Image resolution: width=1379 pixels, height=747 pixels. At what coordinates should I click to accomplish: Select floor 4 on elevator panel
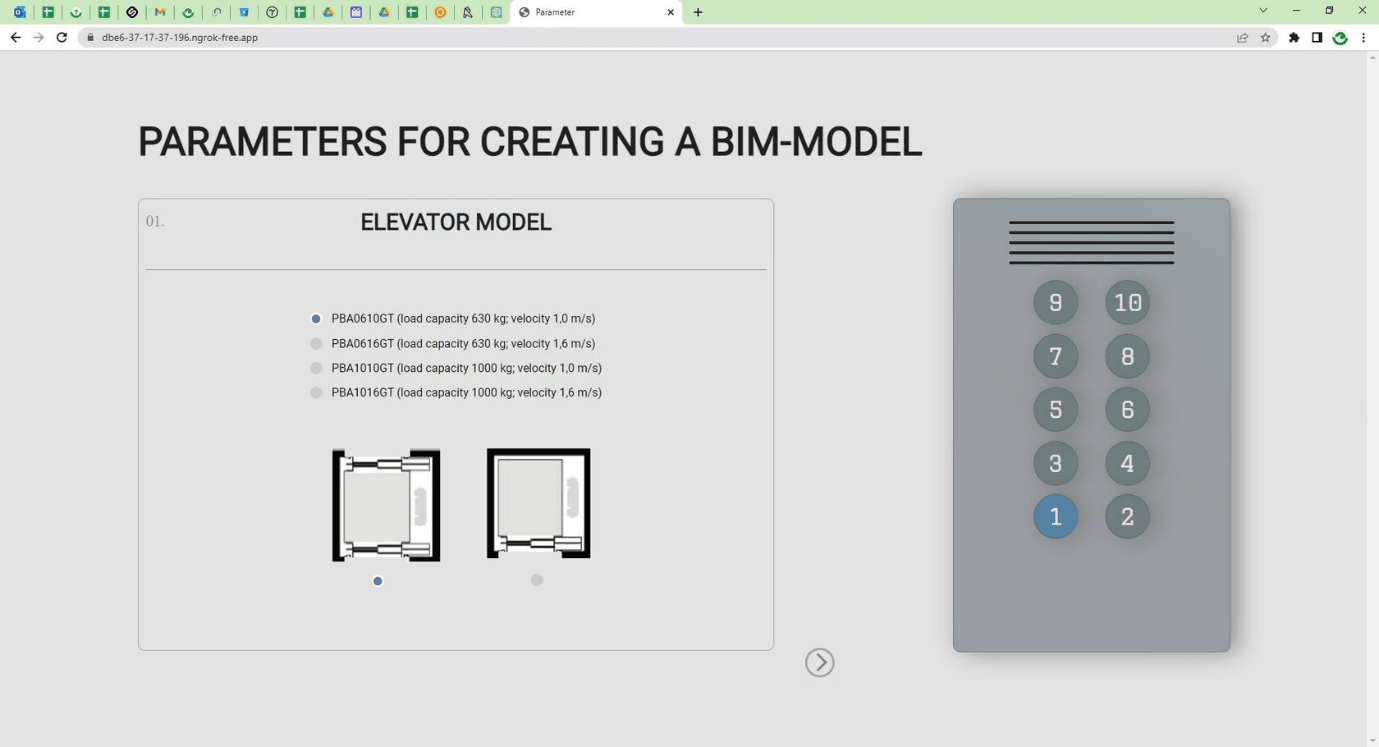tap(1127, 464)
